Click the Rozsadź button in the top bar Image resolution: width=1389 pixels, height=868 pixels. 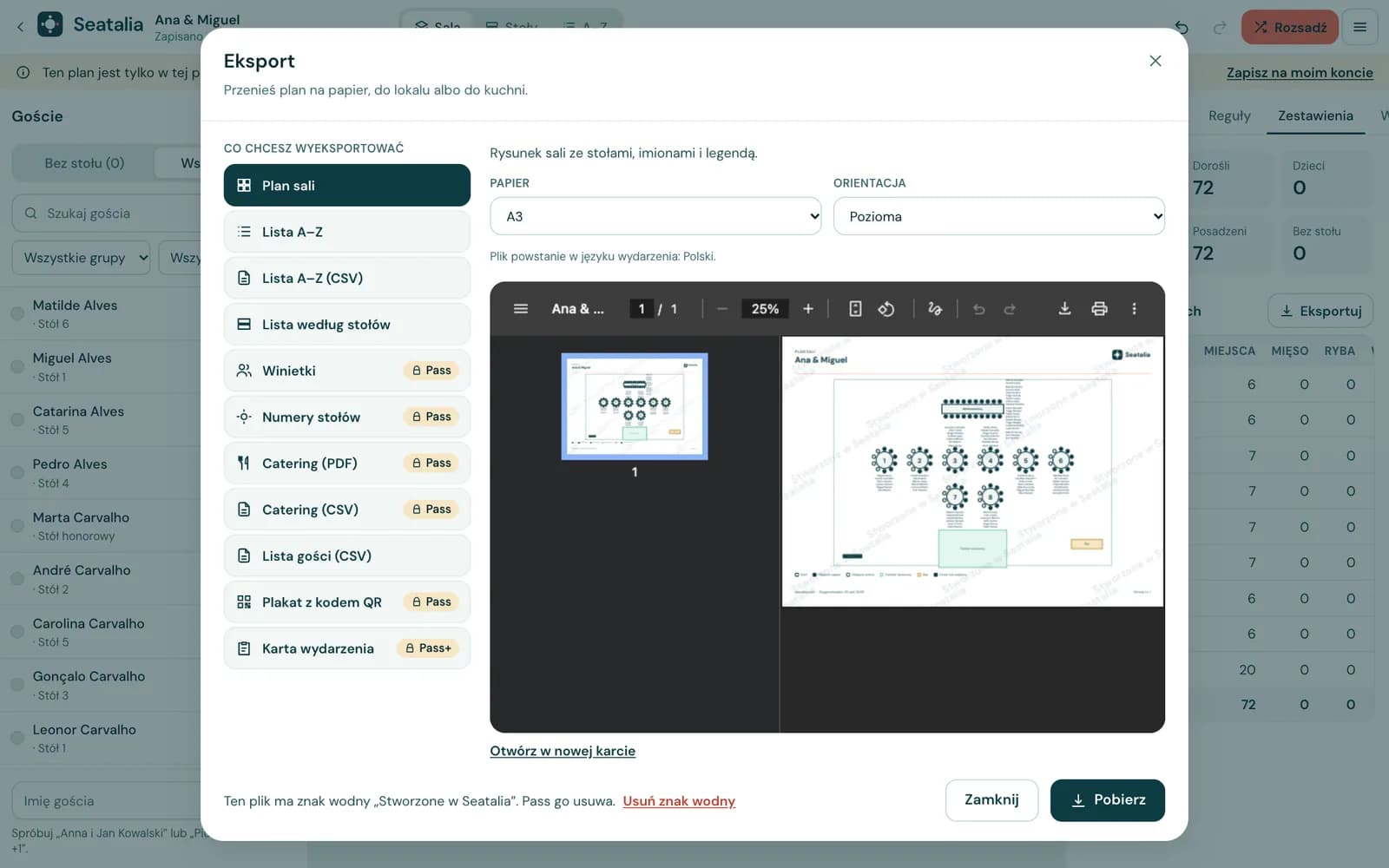point(1289,27)
